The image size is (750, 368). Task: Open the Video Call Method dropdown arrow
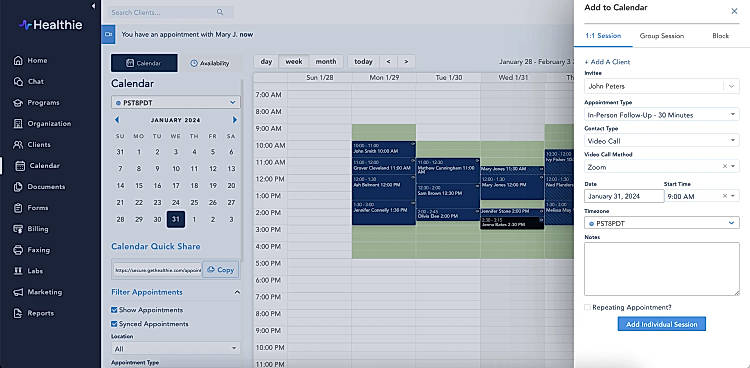click(x=733, y=167)
